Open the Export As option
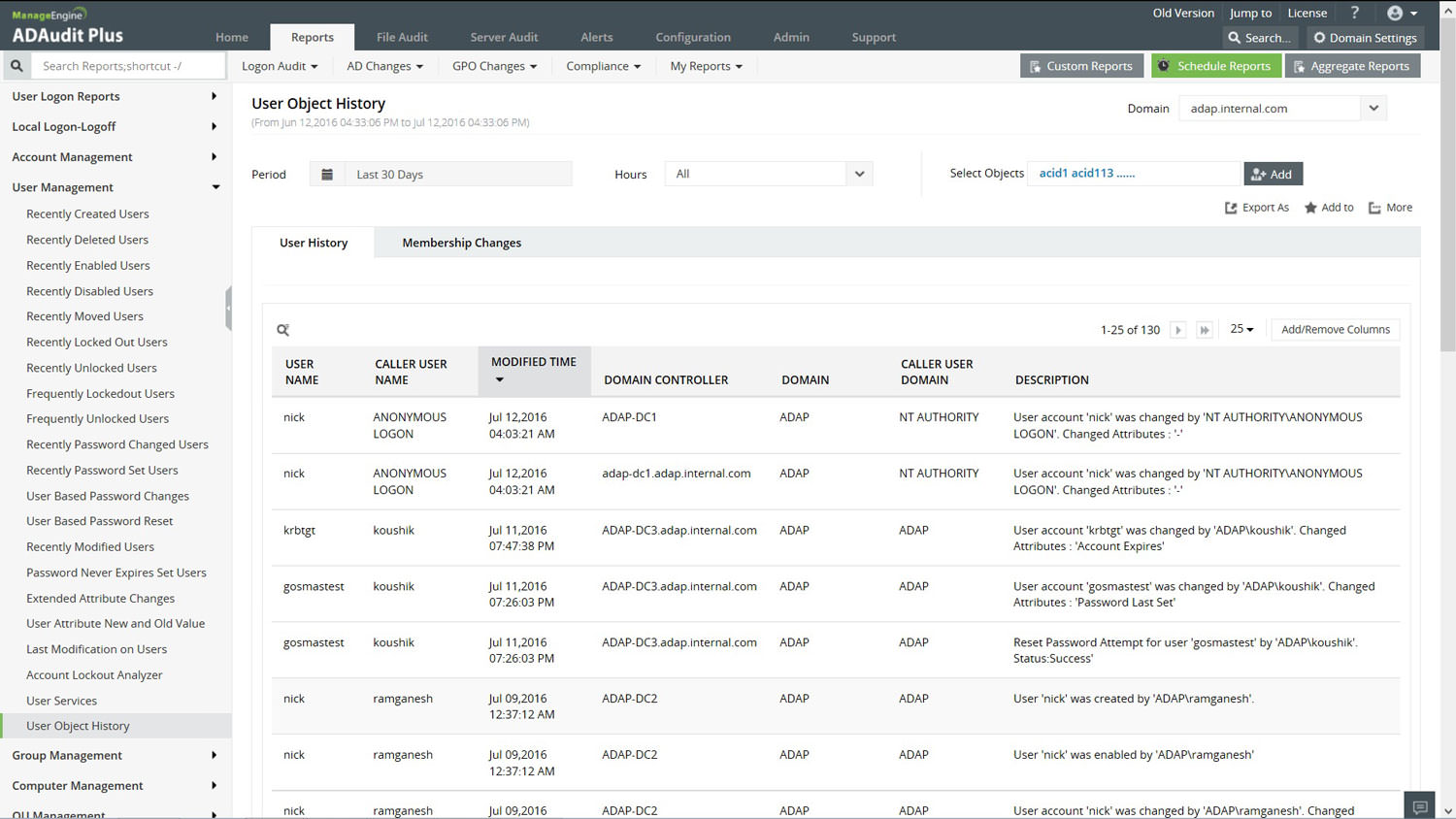 [x=1257, y=208]
